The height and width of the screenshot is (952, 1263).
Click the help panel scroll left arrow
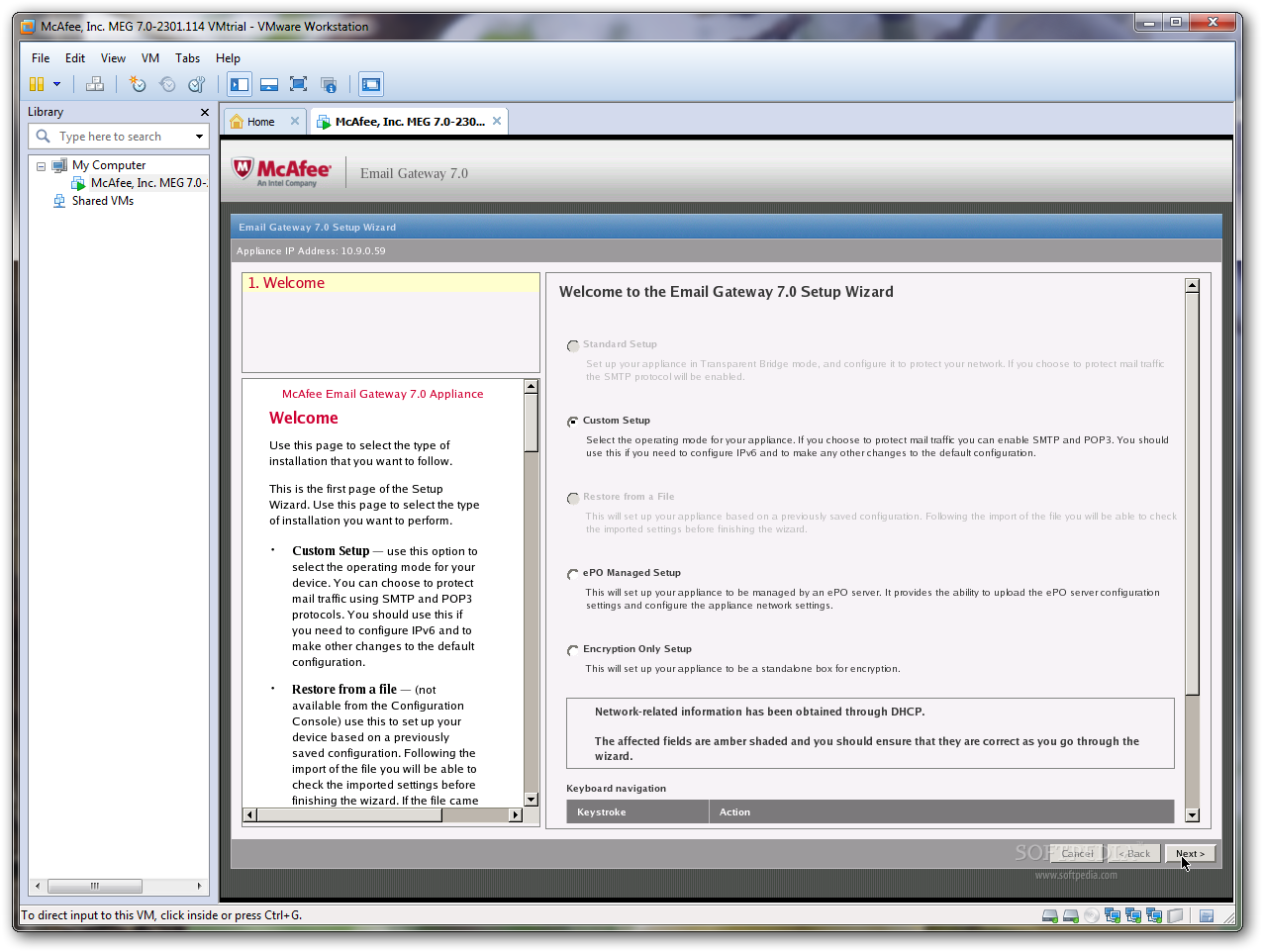250,815
